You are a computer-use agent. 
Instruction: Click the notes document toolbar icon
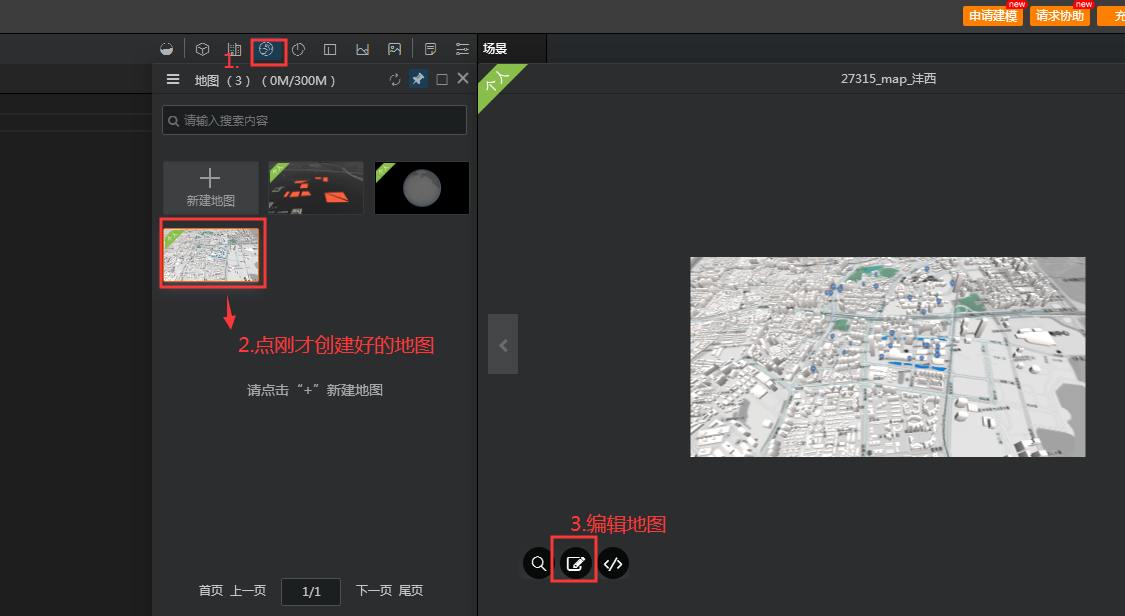[430, 48]
